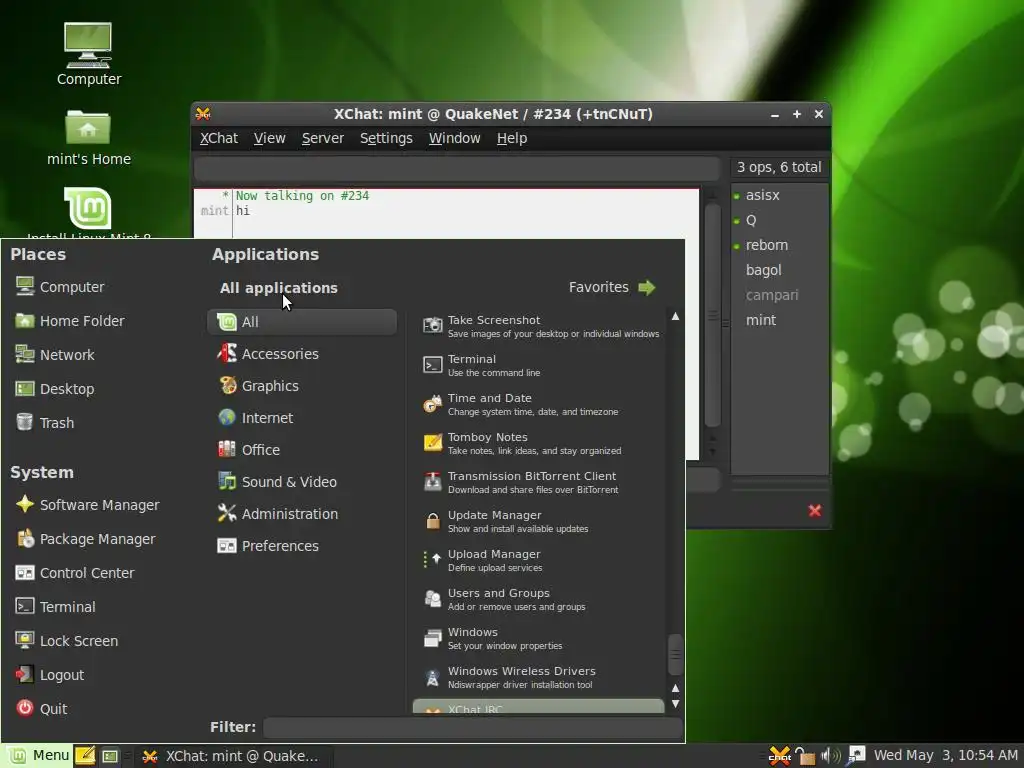Select Office category
The width and height of the screenshot is (1024, 768).
[x=302, y=450]
